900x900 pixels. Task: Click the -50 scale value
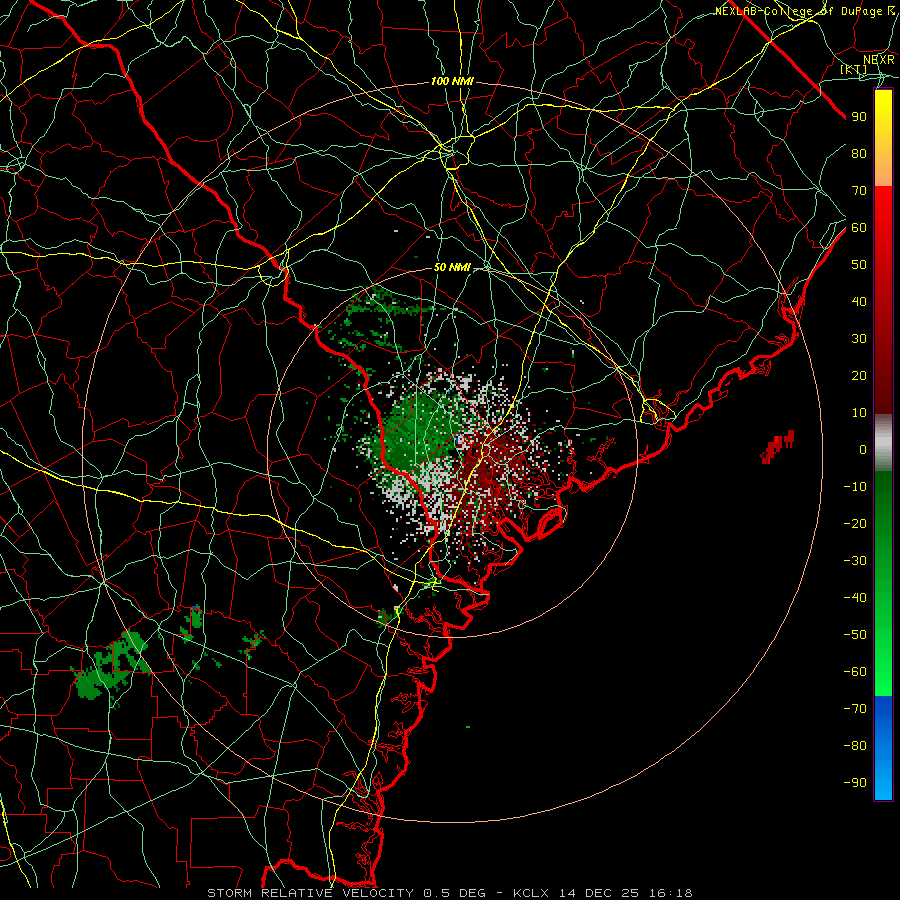[x=855, y=635]
